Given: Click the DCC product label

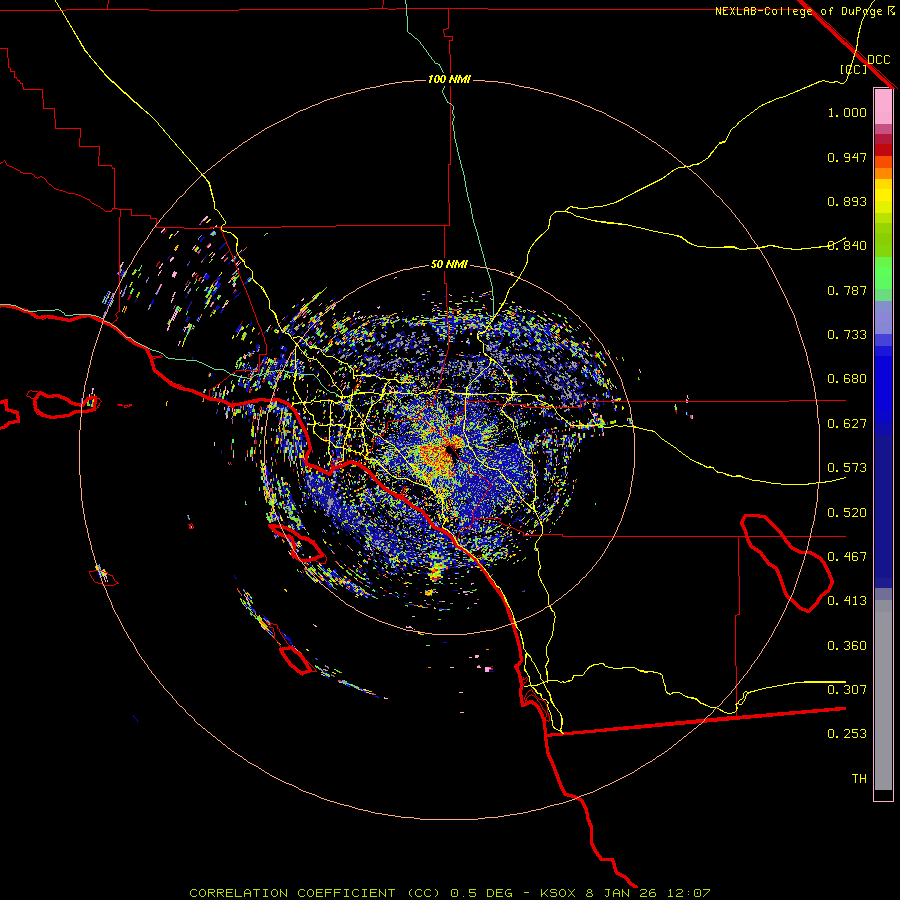Looking at the screenshot, I should pos(878,59).
